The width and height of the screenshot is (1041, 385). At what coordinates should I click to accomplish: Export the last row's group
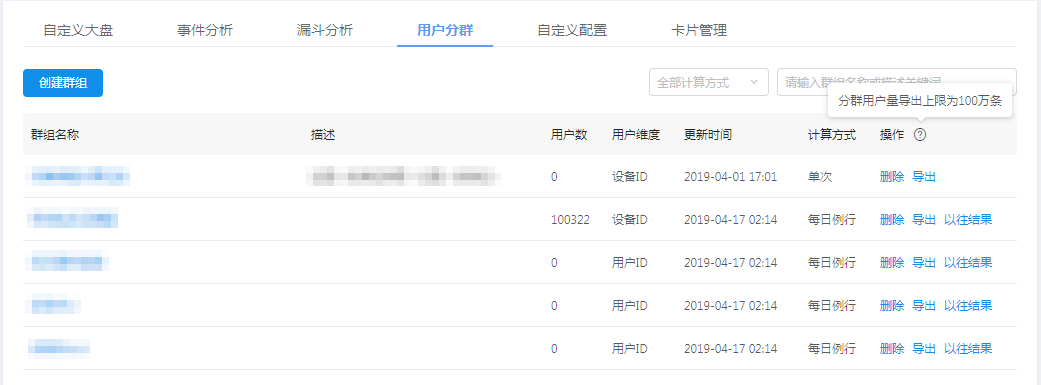924,348
